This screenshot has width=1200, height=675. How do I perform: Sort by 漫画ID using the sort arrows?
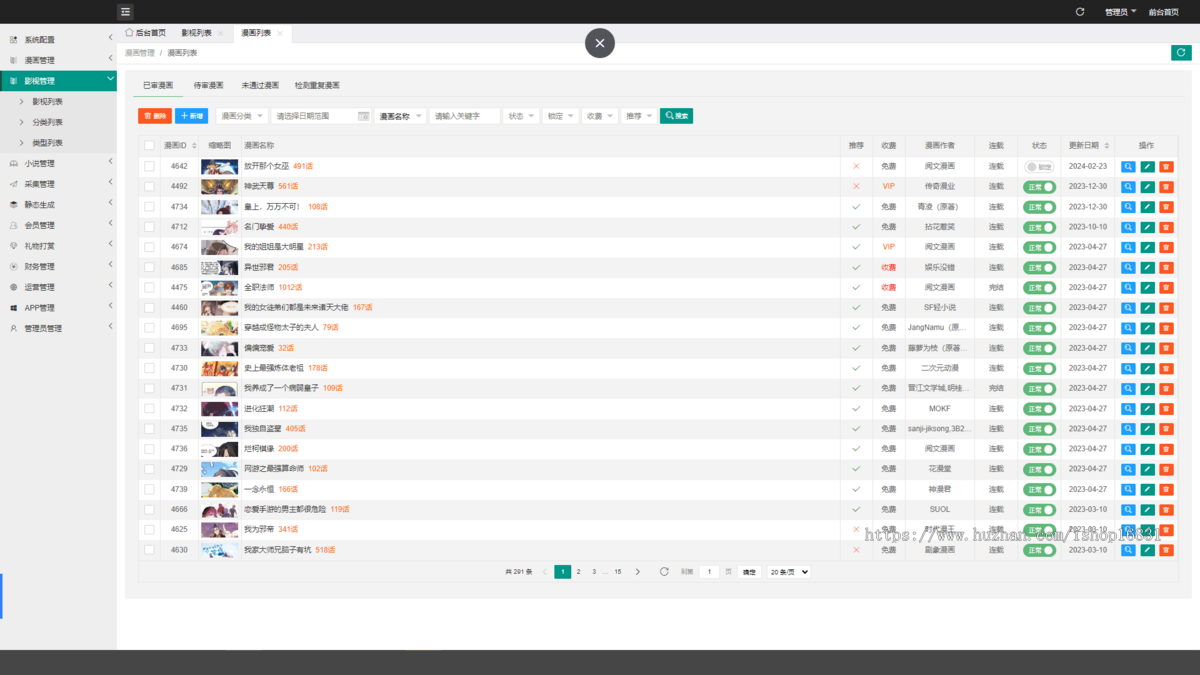[x=194, y=146]
